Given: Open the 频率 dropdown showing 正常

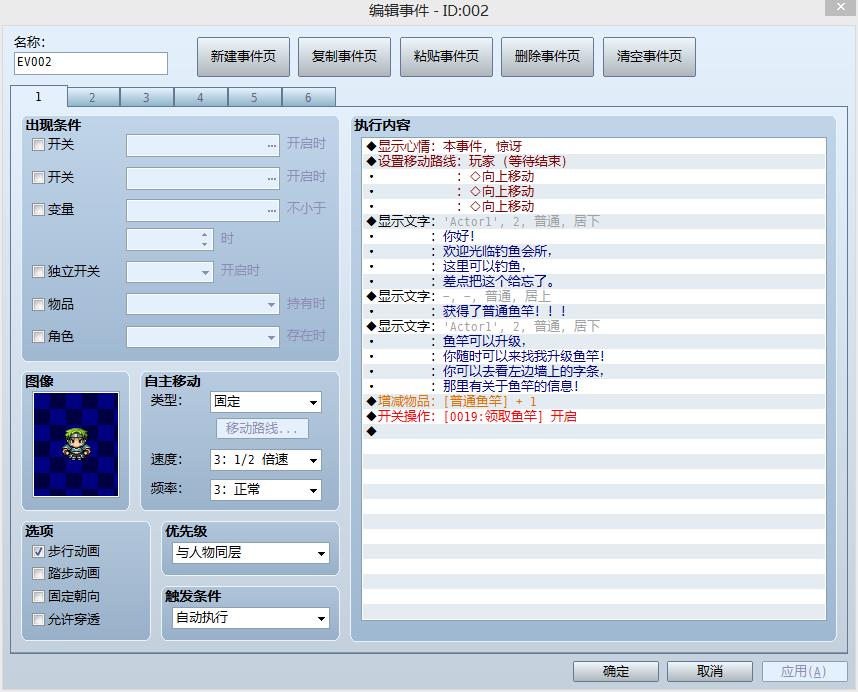Looking at the screenshot, I should pyautogui.click(x=266, y=490).
